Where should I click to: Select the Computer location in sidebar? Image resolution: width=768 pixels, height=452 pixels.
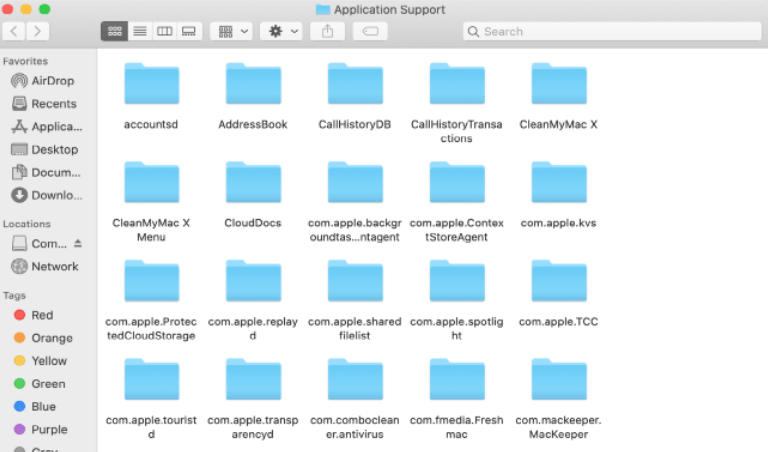click(40, 243)
